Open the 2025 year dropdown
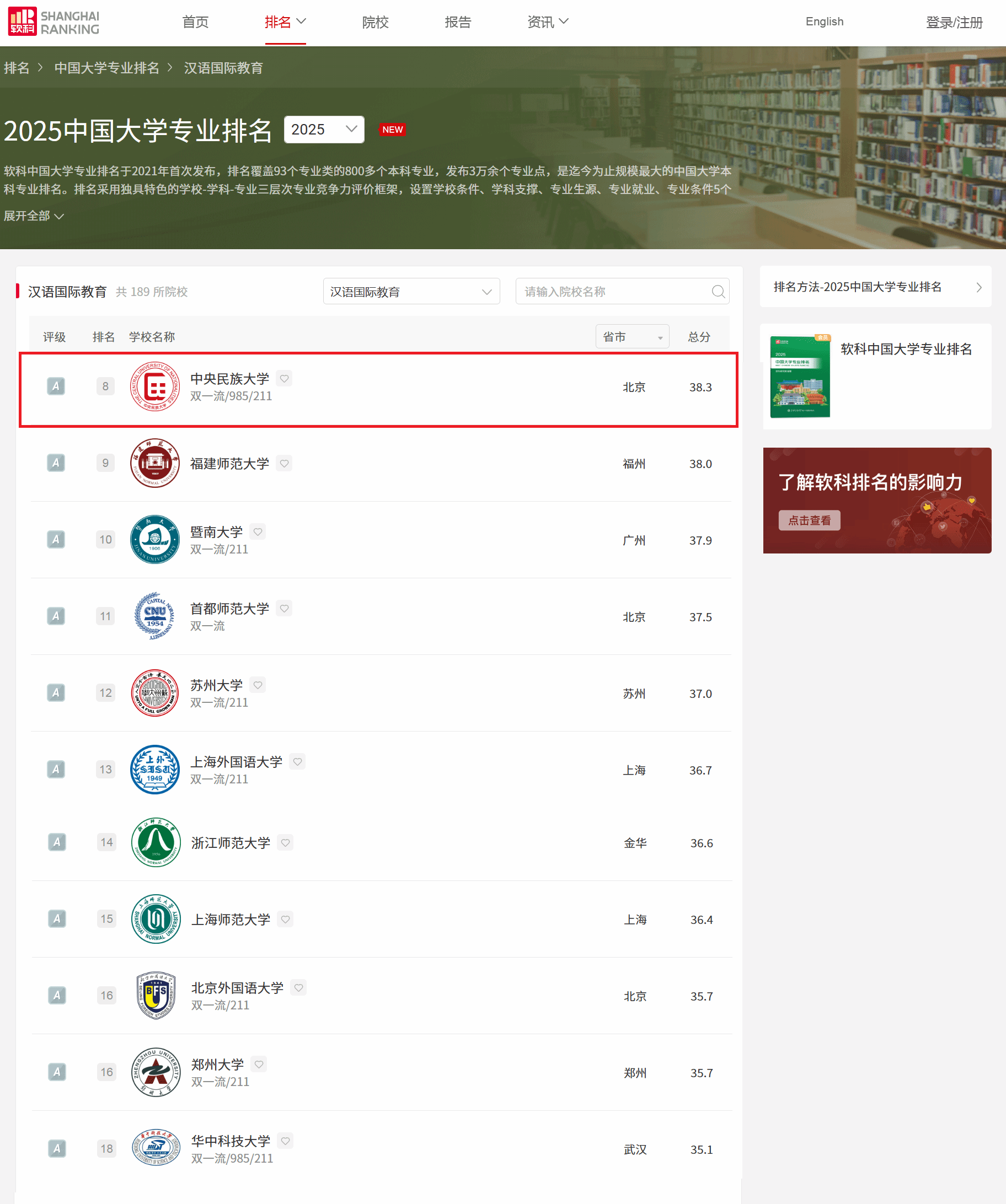The width and height of the screenshot is (1006, 1204). click(324, 130)
